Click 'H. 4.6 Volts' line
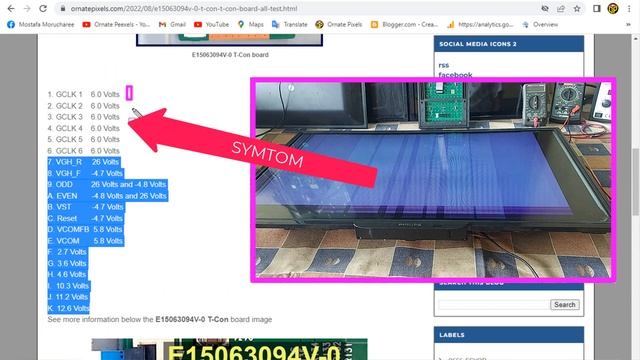The width and height of the screenshot is (640, 360). pyautogui.click(x=67, y=274)
